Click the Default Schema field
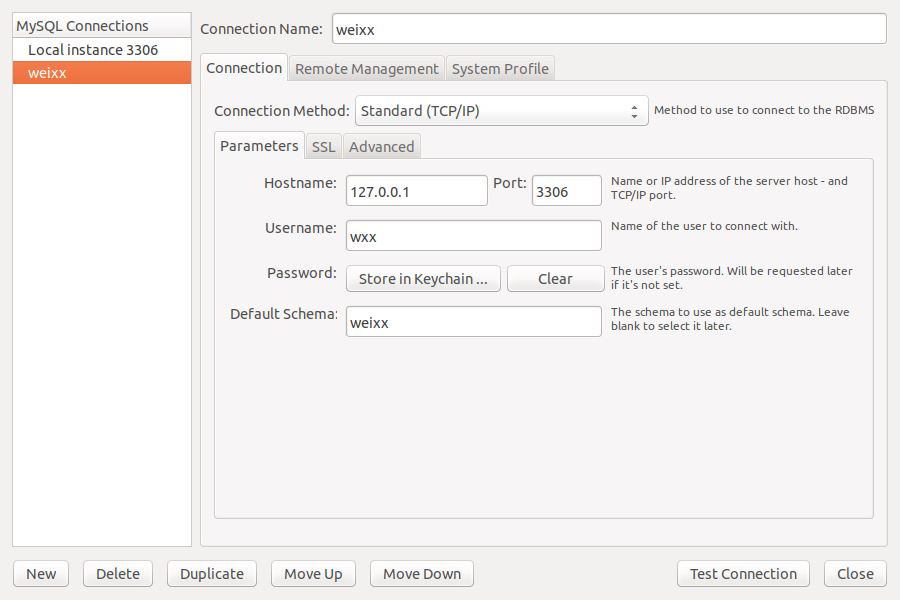The width and height of the screenshot is (900, 600). pos(473,322)
